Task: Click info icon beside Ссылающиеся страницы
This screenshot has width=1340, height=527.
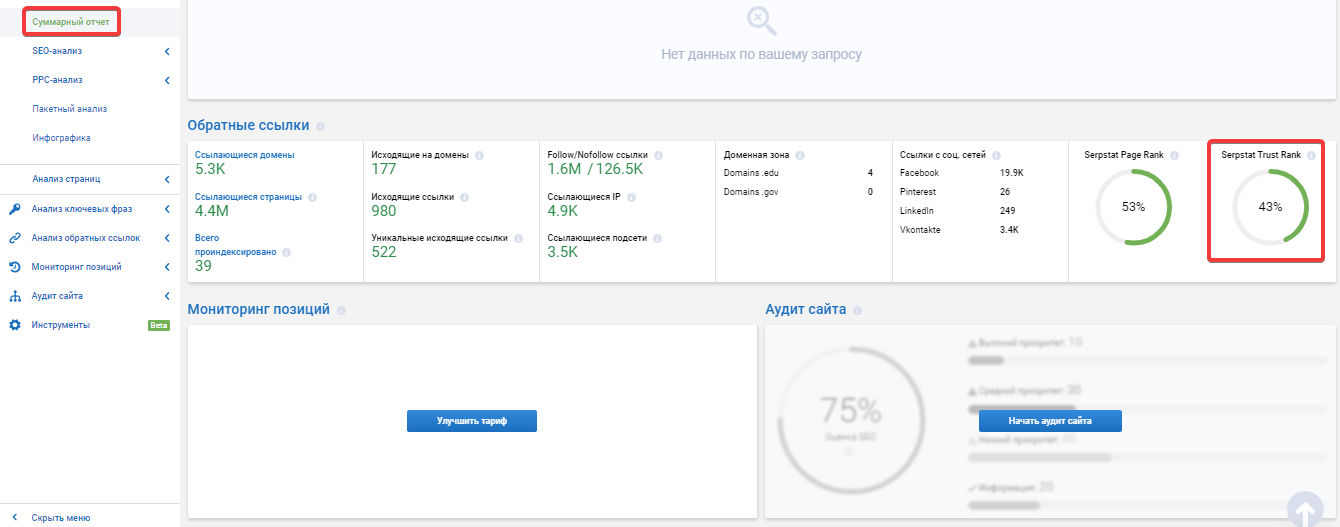Action: click(313, 197)
